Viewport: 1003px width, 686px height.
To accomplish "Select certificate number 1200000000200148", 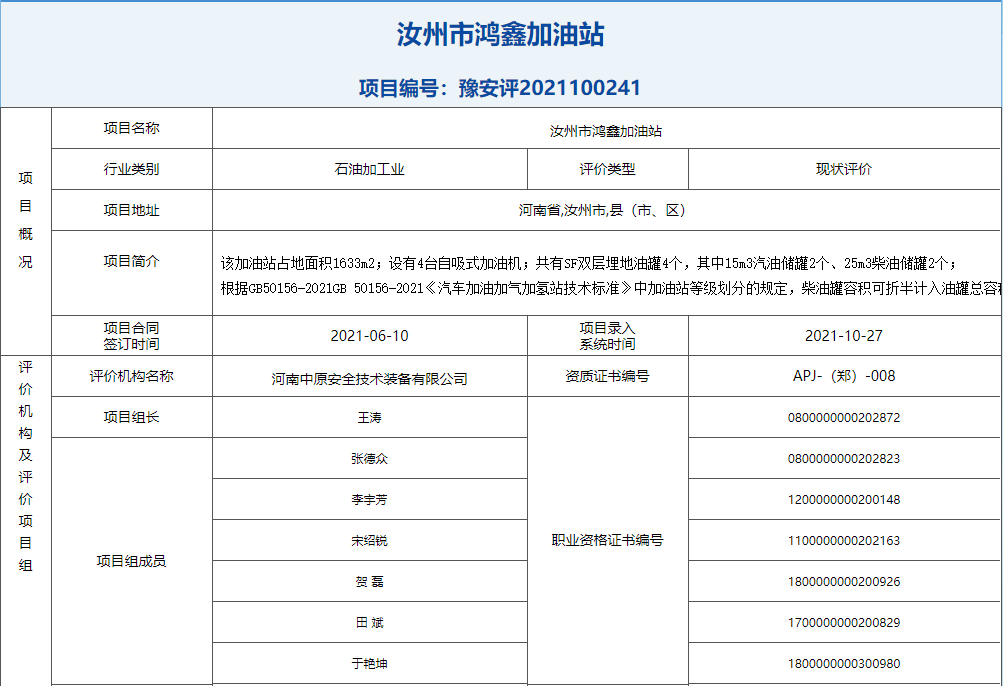I will [x=844, y=500].
